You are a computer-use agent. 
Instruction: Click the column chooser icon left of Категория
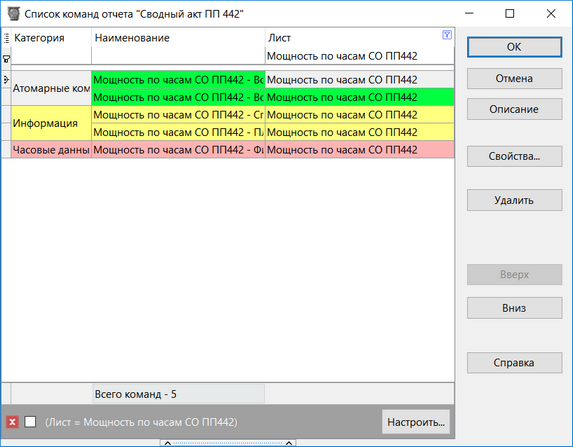click(6, 38)
